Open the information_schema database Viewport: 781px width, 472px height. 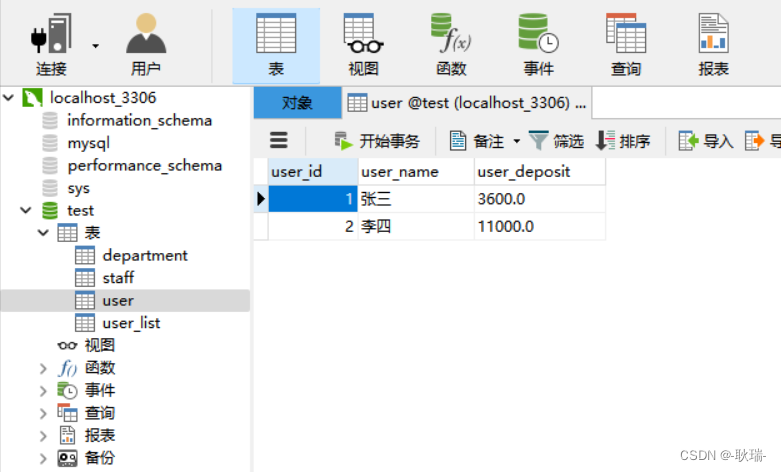[x=139, y=120]
